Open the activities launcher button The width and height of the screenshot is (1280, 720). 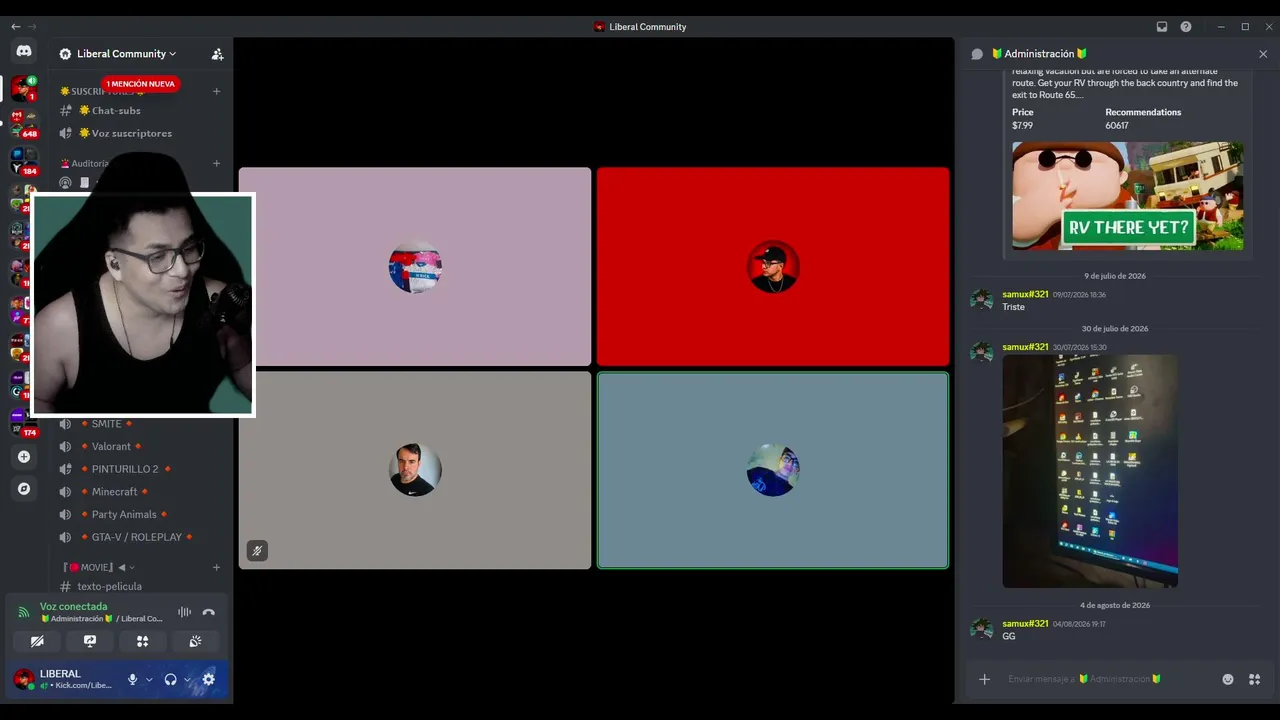click(x=142, y=641)
